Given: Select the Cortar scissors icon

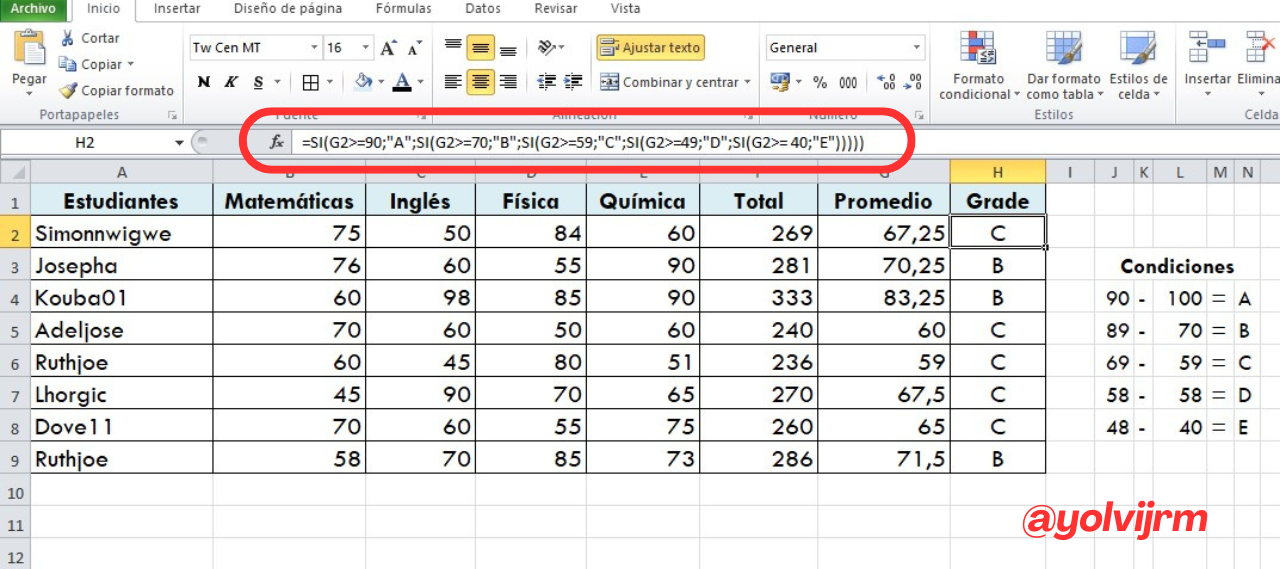Looking at the screenshot, I should (67, 38).
